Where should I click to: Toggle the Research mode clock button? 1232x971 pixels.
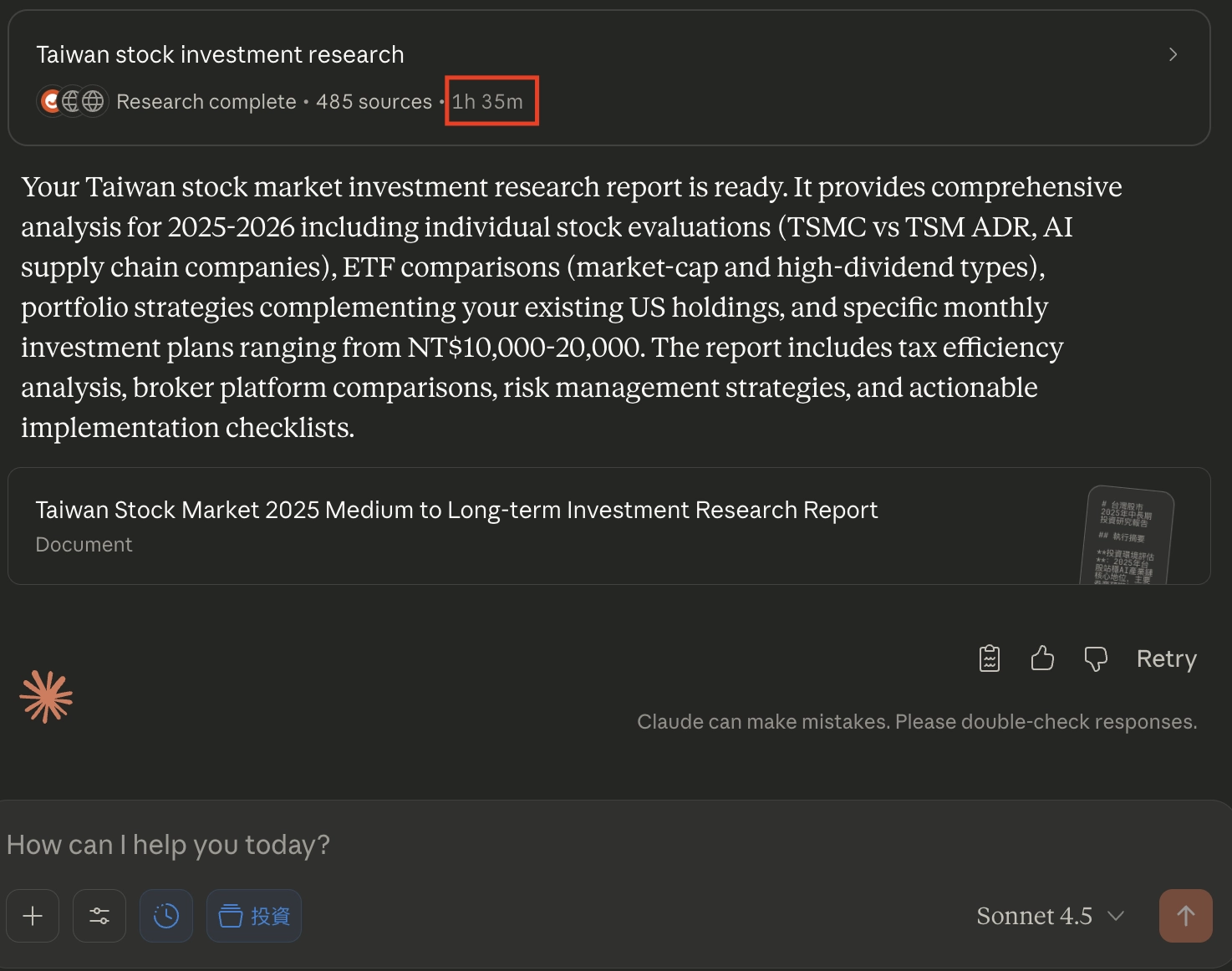[x=166, y=916]
